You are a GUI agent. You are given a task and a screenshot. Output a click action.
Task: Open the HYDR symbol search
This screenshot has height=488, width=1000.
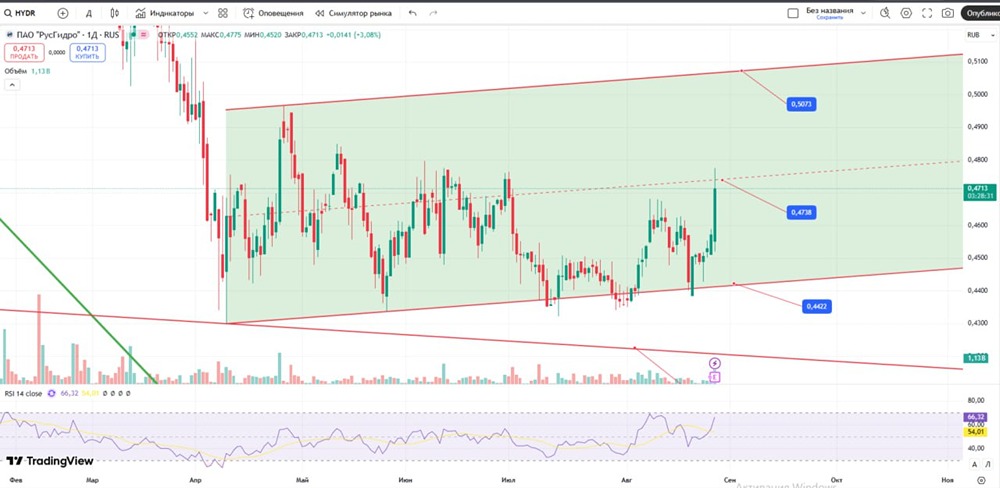(18, 13)
